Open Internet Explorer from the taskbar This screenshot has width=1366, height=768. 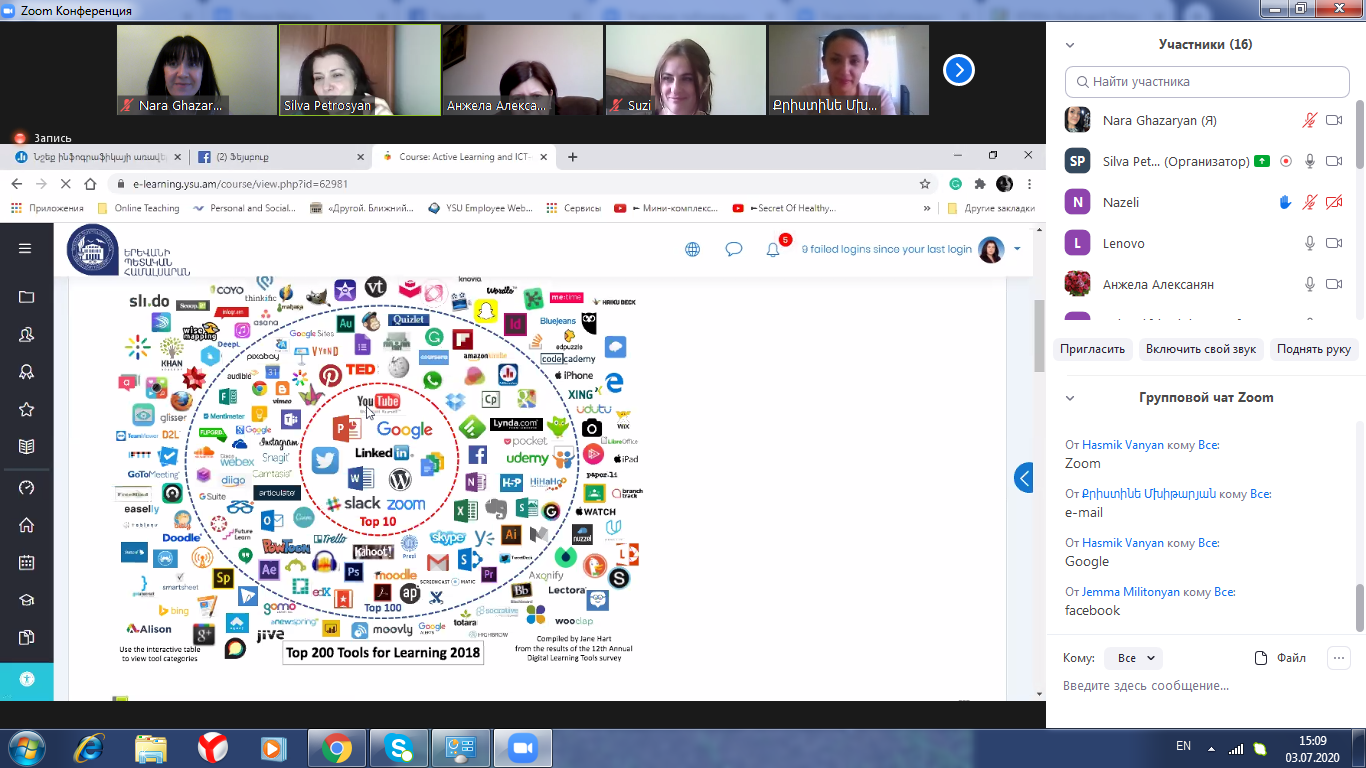89,748
